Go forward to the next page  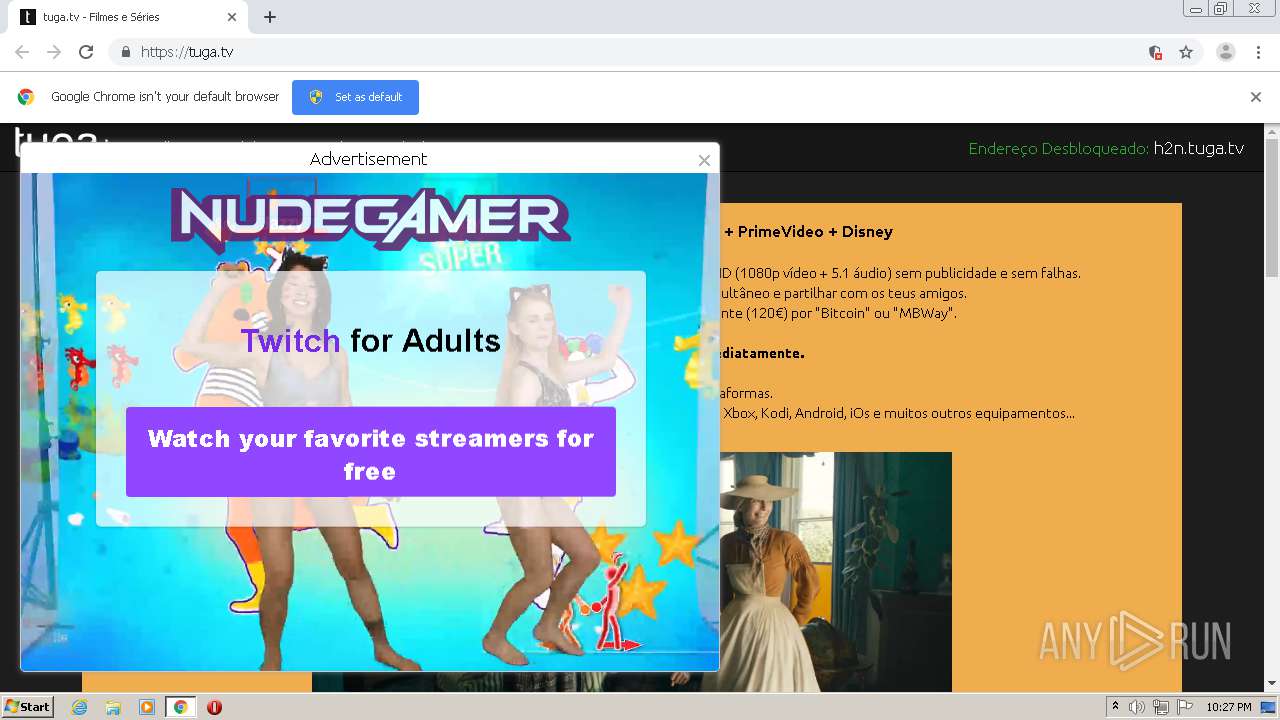(54, 52)
